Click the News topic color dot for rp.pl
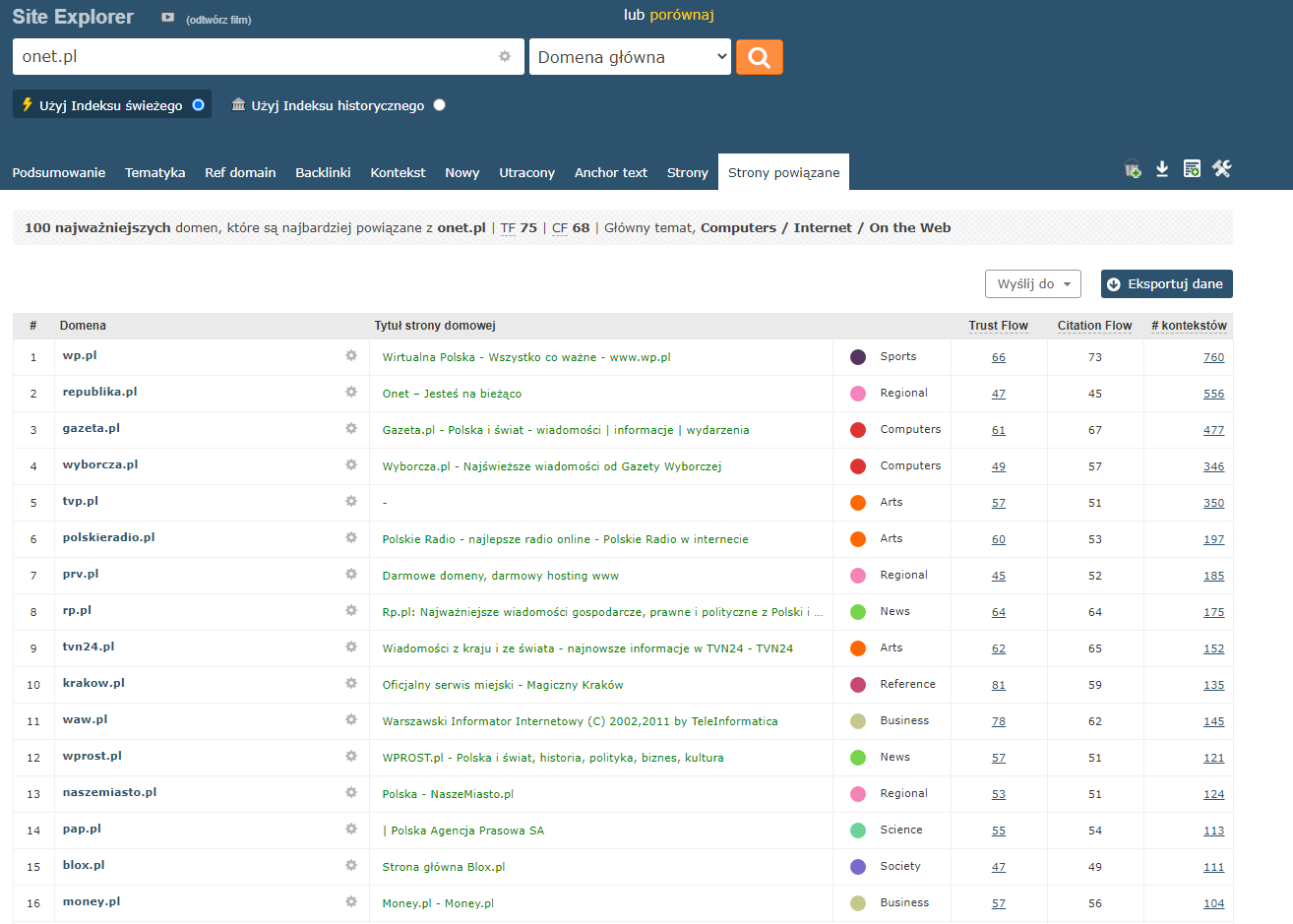 coord(858,611)
